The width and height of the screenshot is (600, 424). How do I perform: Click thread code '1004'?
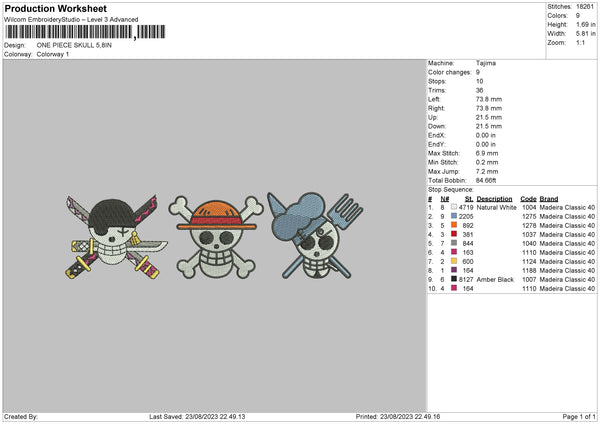point(529,207)
